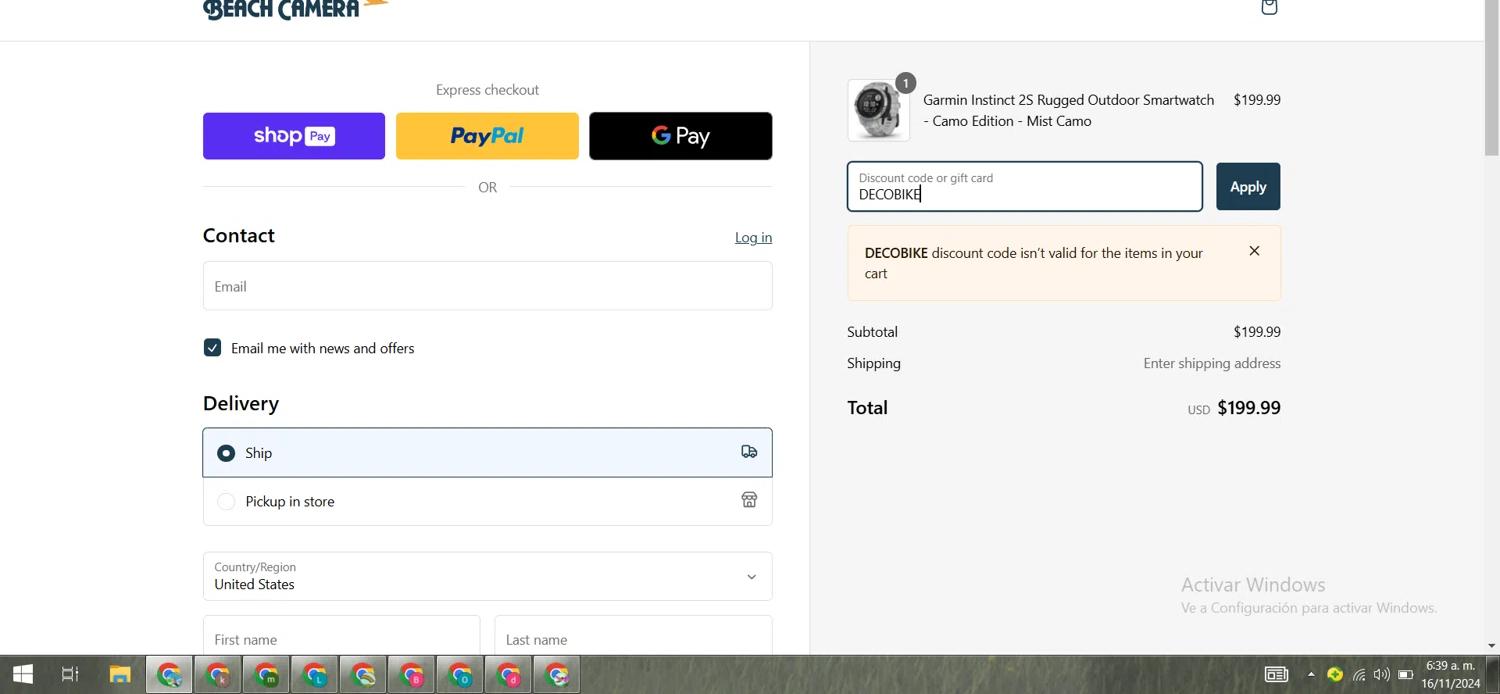Image resolution: width=1500 pixels, height=694 pixels.
Task: Switch to Chrome profile 'k' taskbar window
Action: tap(218, 675)
